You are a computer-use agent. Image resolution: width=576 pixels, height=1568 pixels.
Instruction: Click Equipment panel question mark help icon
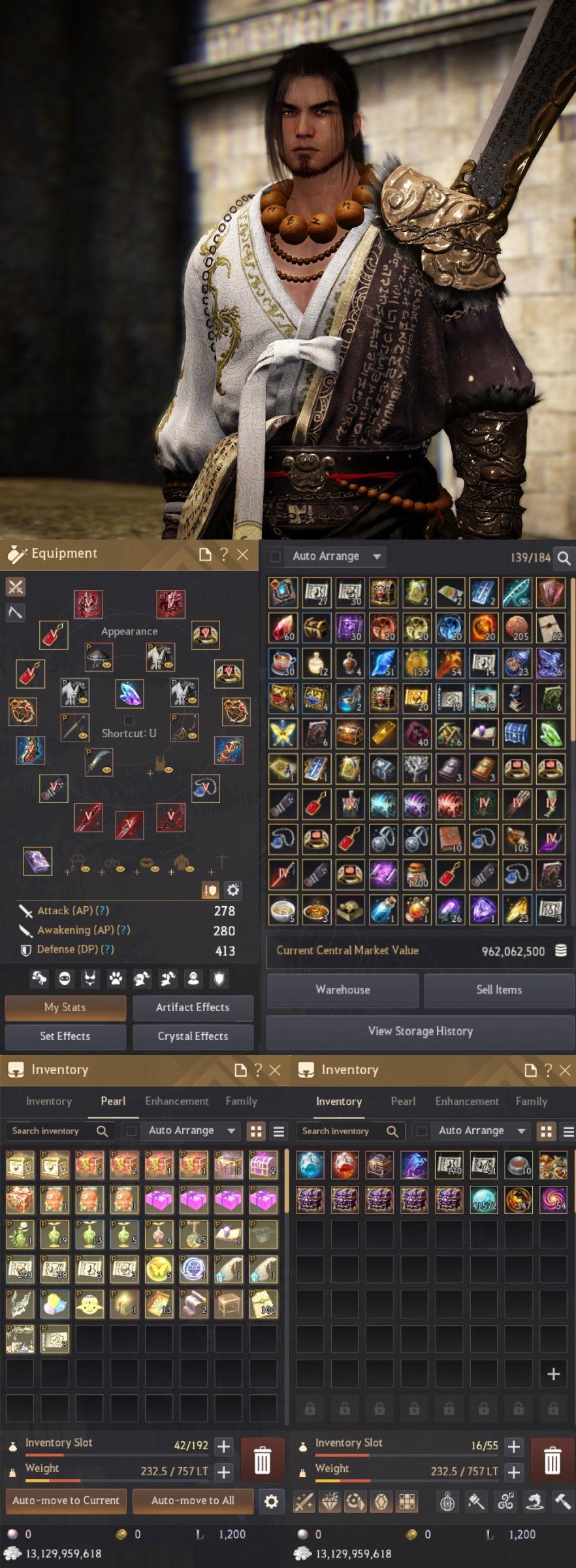224,555
